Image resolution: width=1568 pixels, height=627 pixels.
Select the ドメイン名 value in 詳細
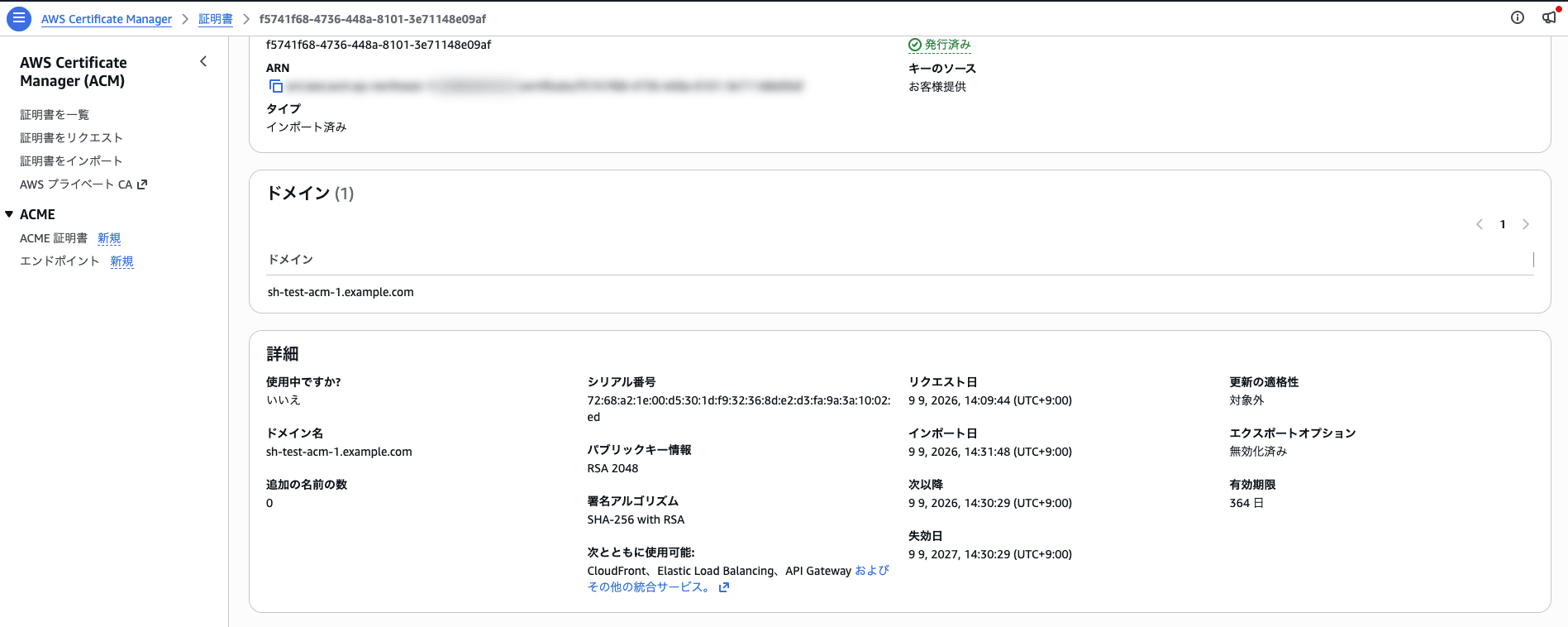click(x=339, y=452)
